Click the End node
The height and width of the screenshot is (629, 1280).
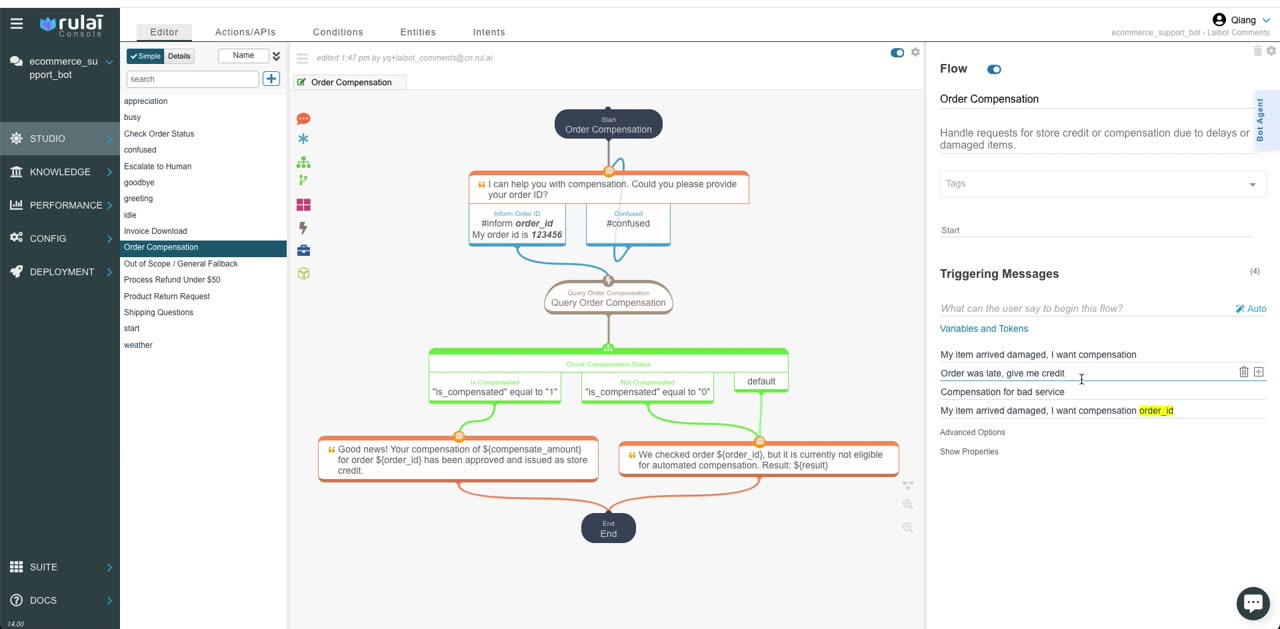(x=608, y=529)
